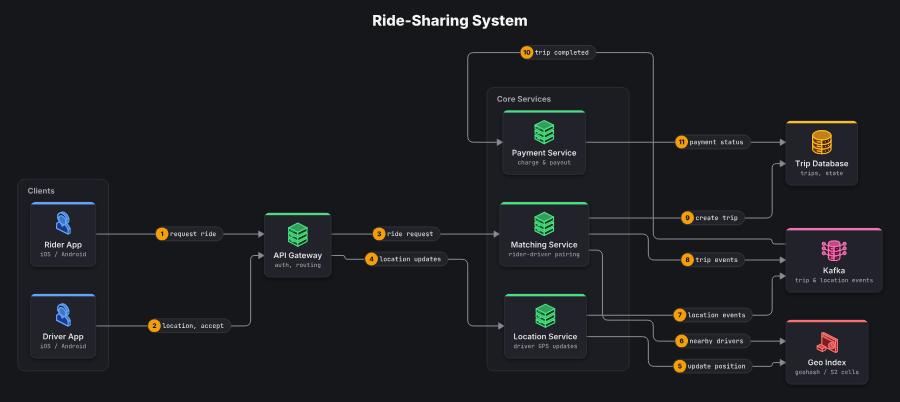
Task: Click the step 2 'location, accept' label
Action: click(189, 326)
